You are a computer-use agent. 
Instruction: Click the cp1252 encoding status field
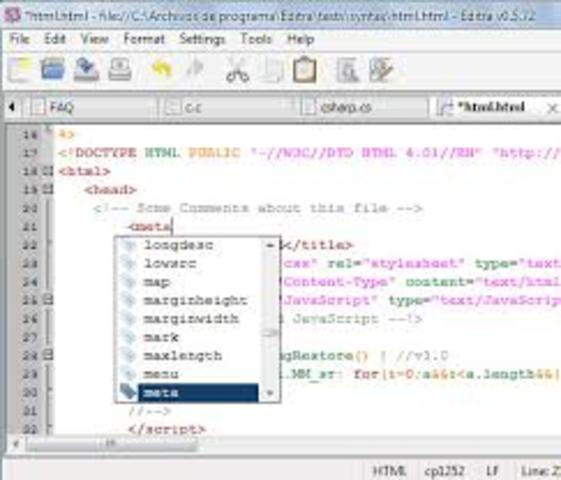point(444,471)
